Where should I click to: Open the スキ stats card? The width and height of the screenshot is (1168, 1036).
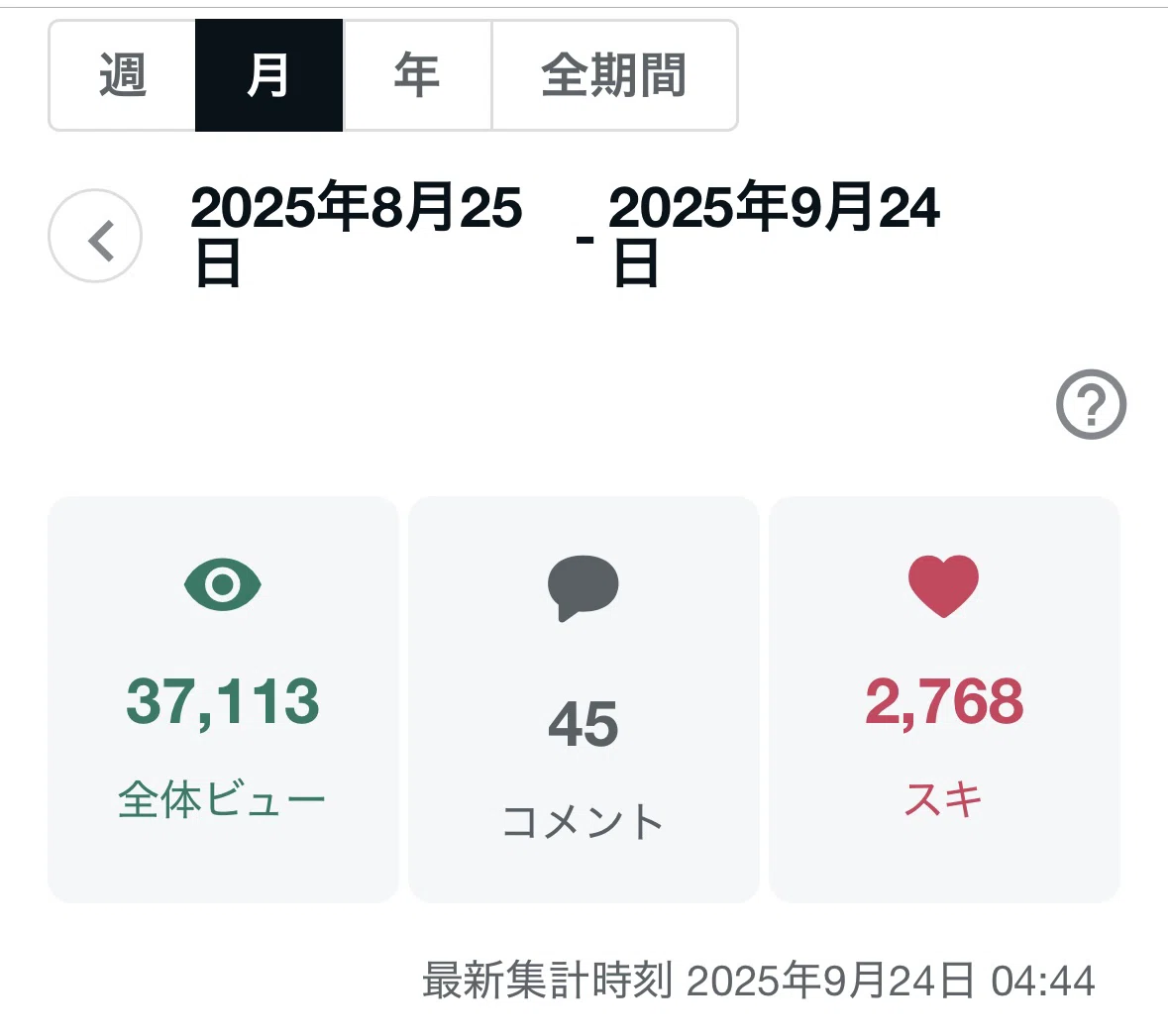pyautogui.click(x=944, y=699)
